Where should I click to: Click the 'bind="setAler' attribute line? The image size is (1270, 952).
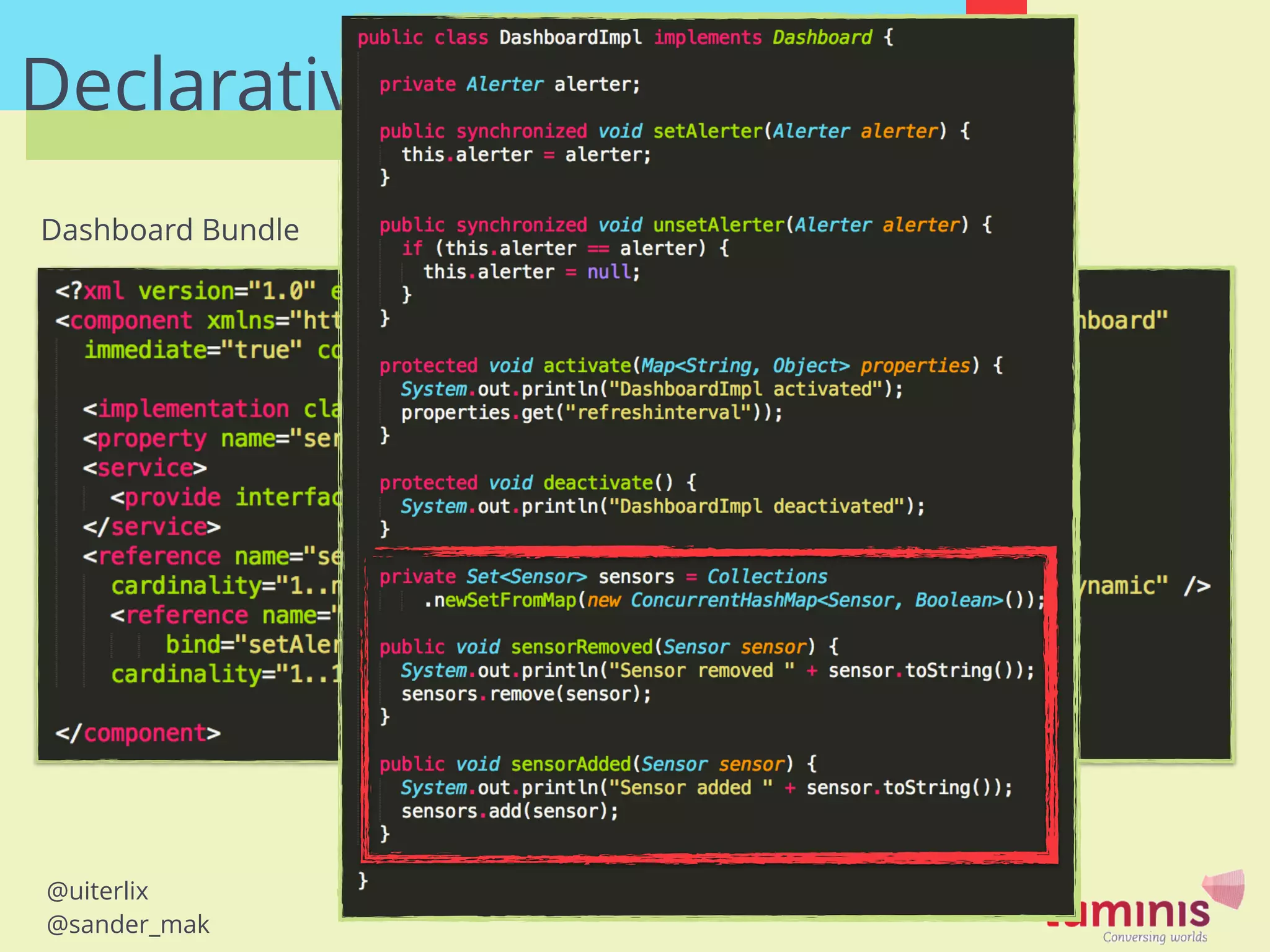click(x=253, y=645)
